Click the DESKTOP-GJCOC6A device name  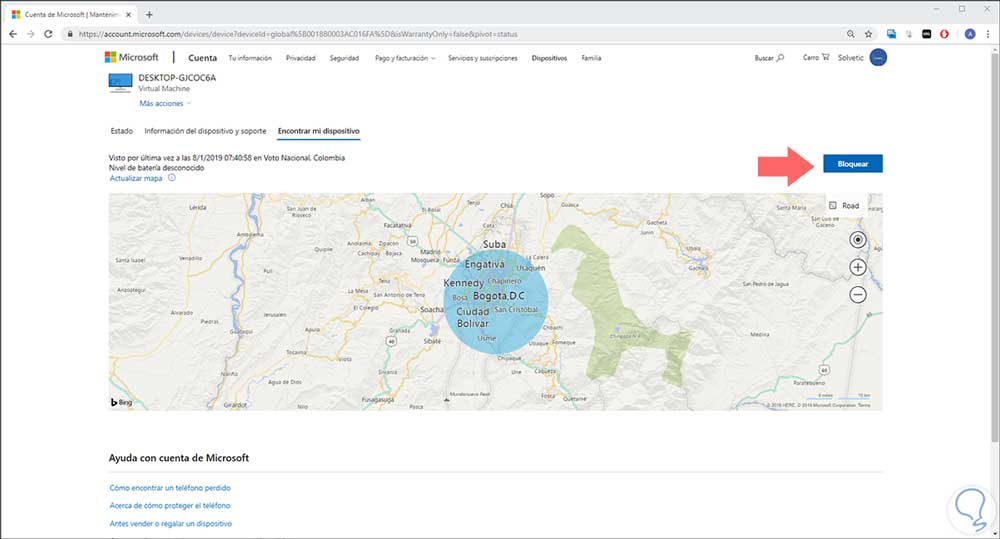[x=177, y=78]
